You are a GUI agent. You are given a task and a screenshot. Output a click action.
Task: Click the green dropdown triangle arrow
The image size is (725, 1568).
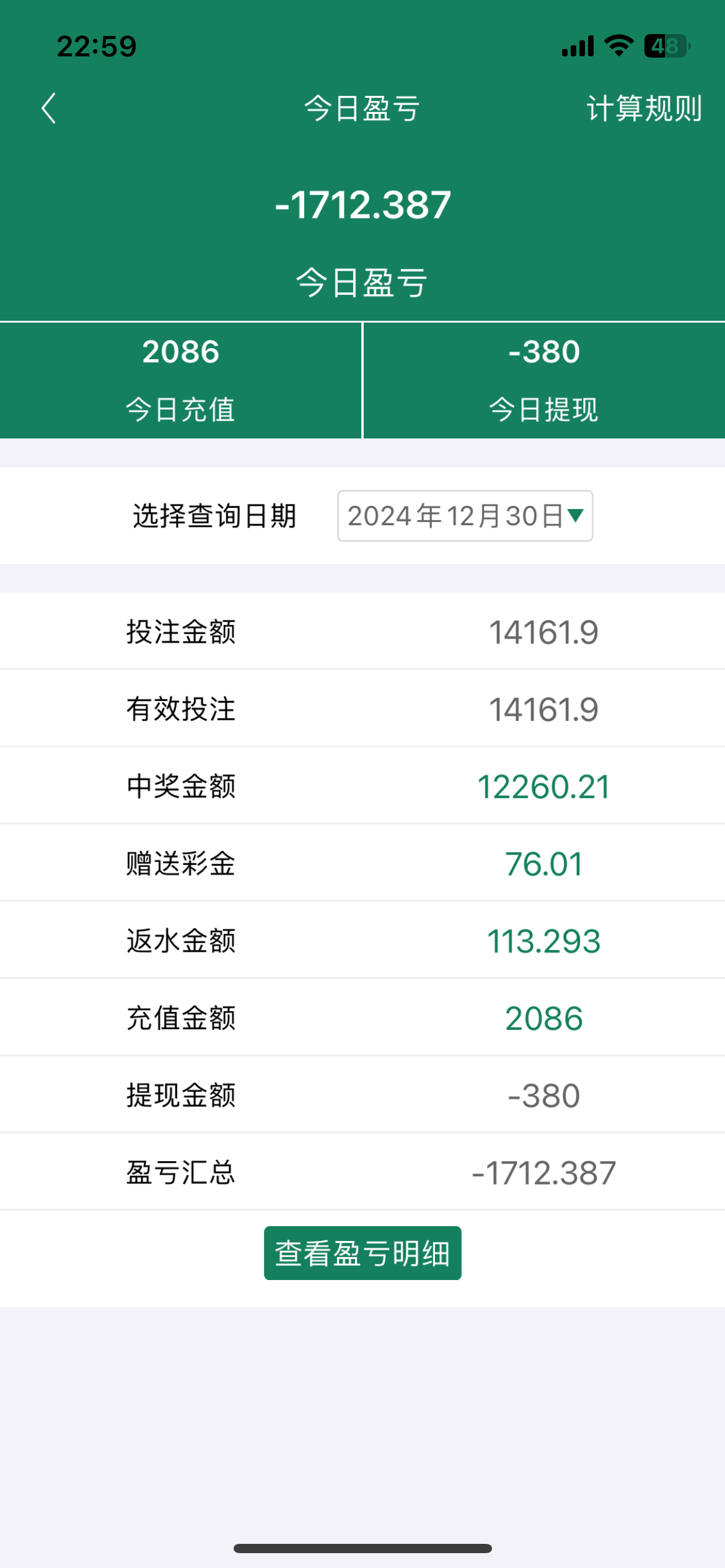(x=576, y=515)
